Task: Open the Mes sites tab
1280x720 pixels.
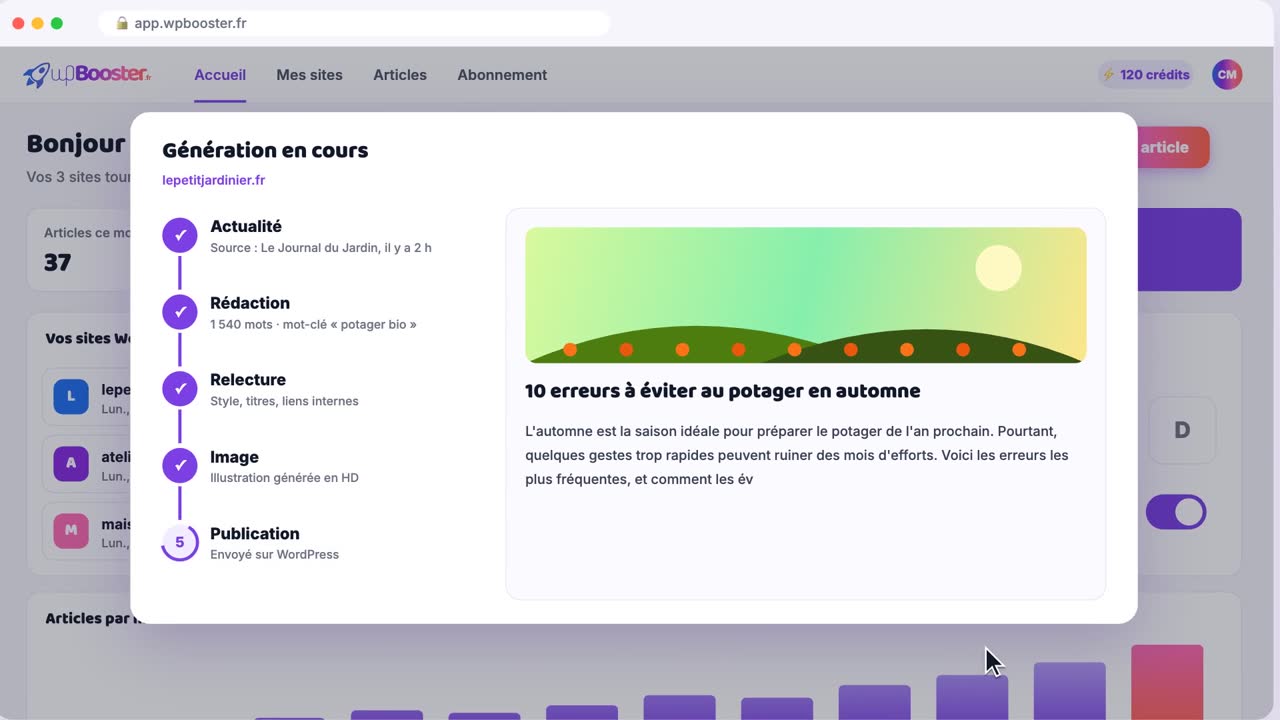Action: (309, 75)
